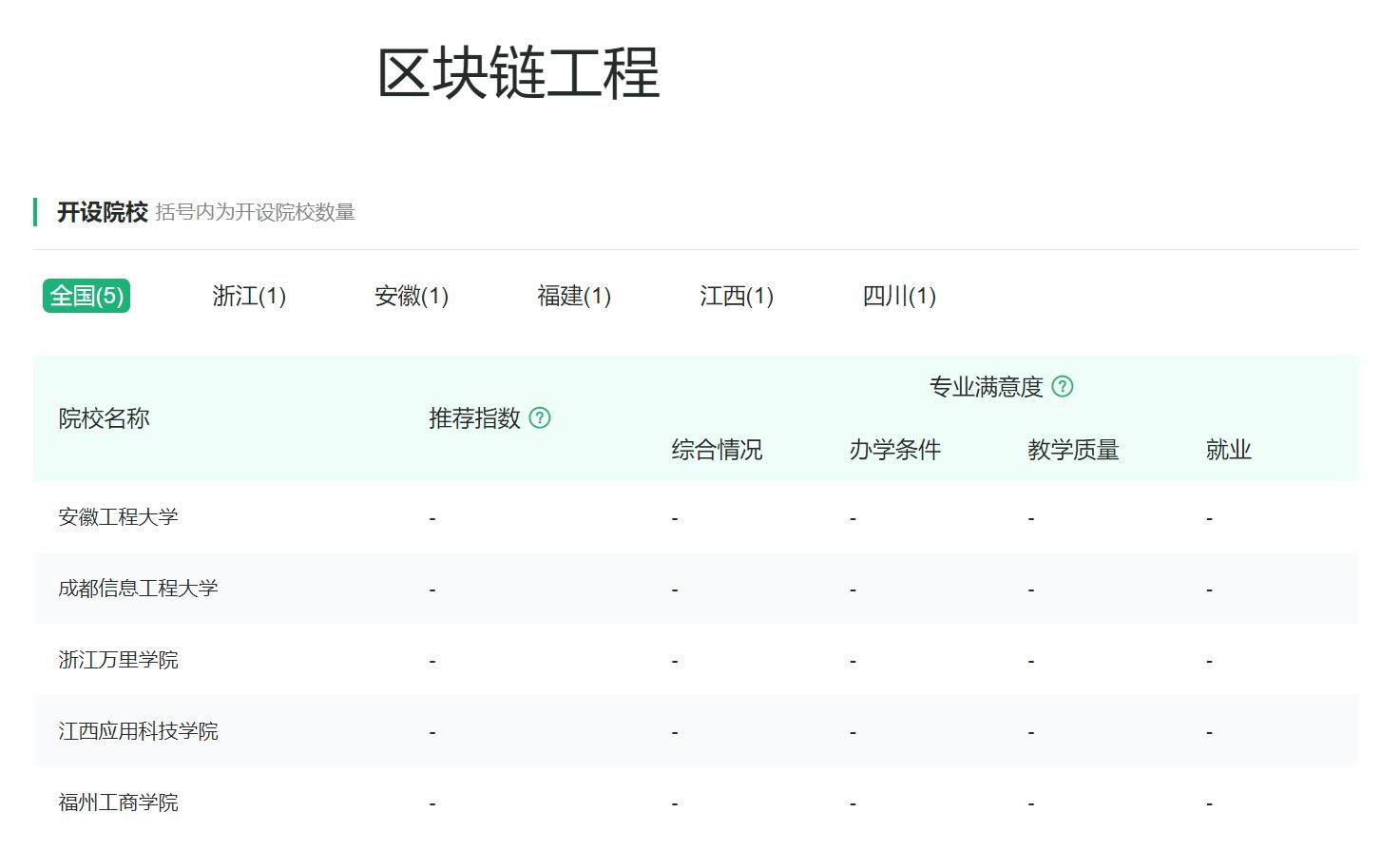Select the 全国(5) region tab
Screen dimensions: 1400x851
click(86, 296)
